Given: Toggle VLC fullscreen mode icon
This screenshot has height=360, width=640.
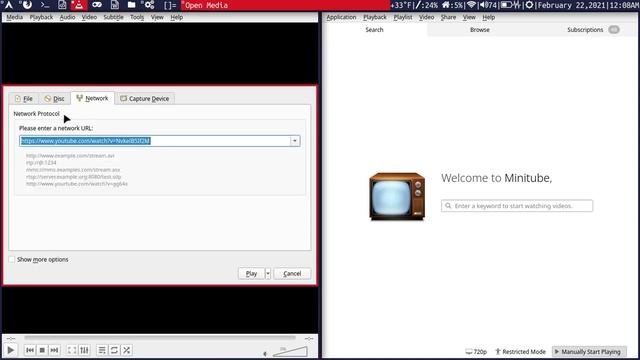Looking at the screenshot, I should tap(72, 350).
